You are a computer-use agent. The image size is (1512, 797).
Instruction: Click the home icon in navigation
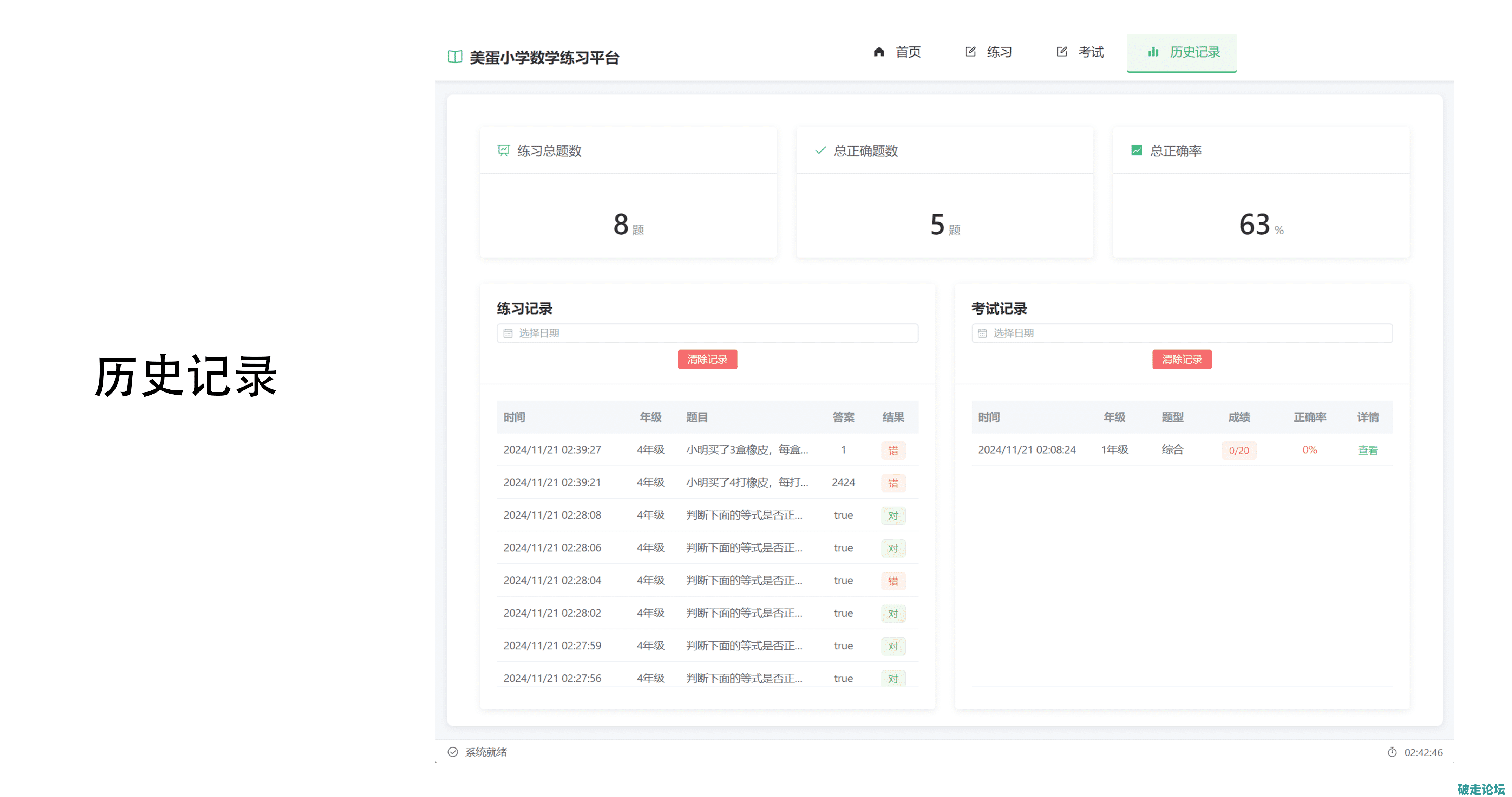click(879, 52)
